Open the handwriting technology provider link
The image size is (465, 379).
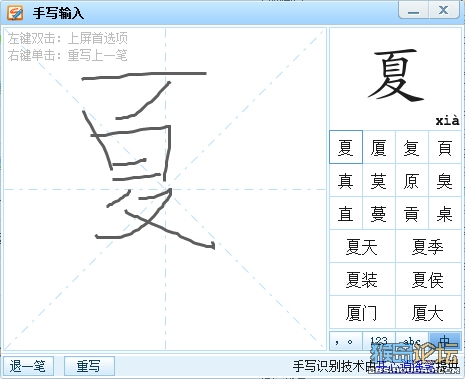click(x=405, y=366)
